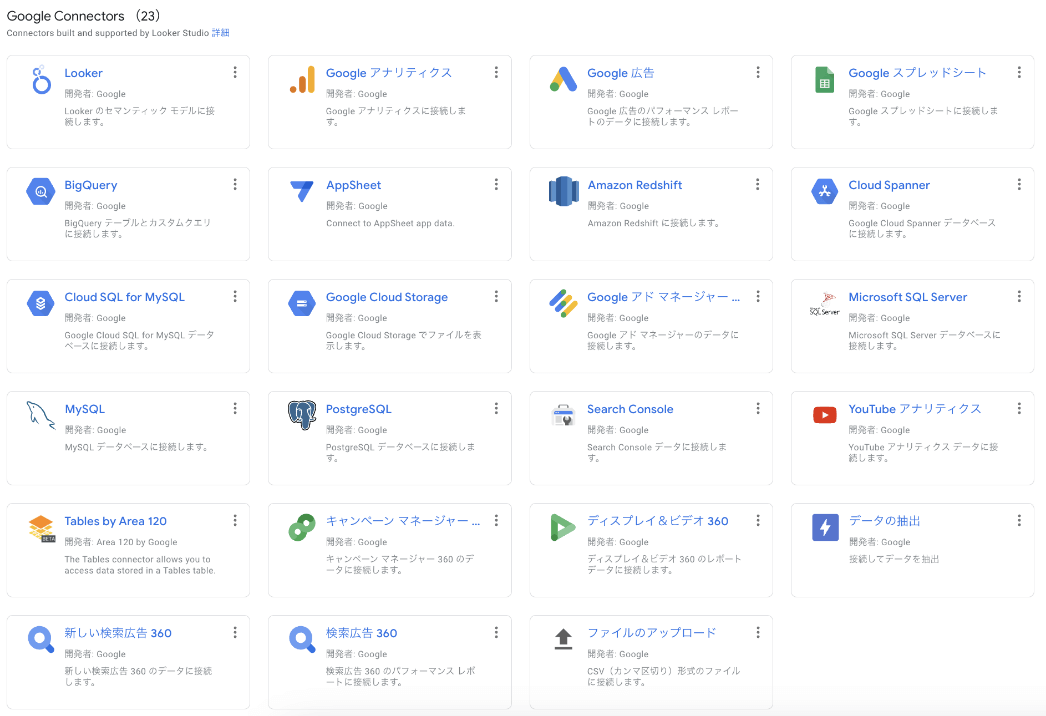The height and width of the screenshot is (716, 1046).
Task: Click the BigQuery hexagon icon
Action: point(41,192)
